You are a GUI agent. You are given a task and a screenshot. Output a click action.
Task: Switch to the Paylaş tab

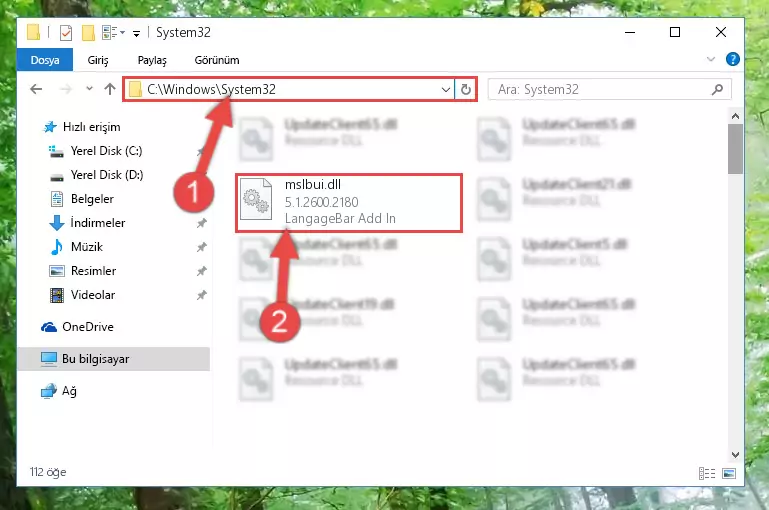[152, 60]
